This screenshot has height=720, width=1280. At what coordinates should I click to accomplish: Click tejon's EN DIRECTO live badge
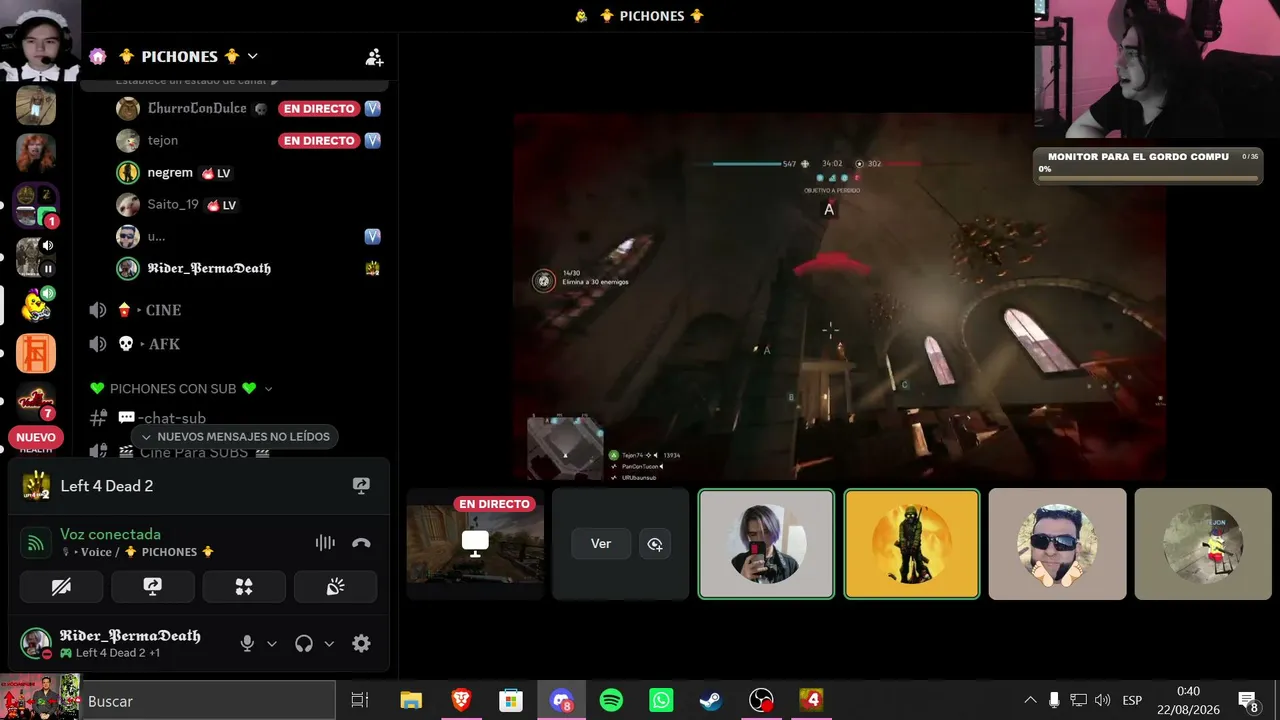319,141
